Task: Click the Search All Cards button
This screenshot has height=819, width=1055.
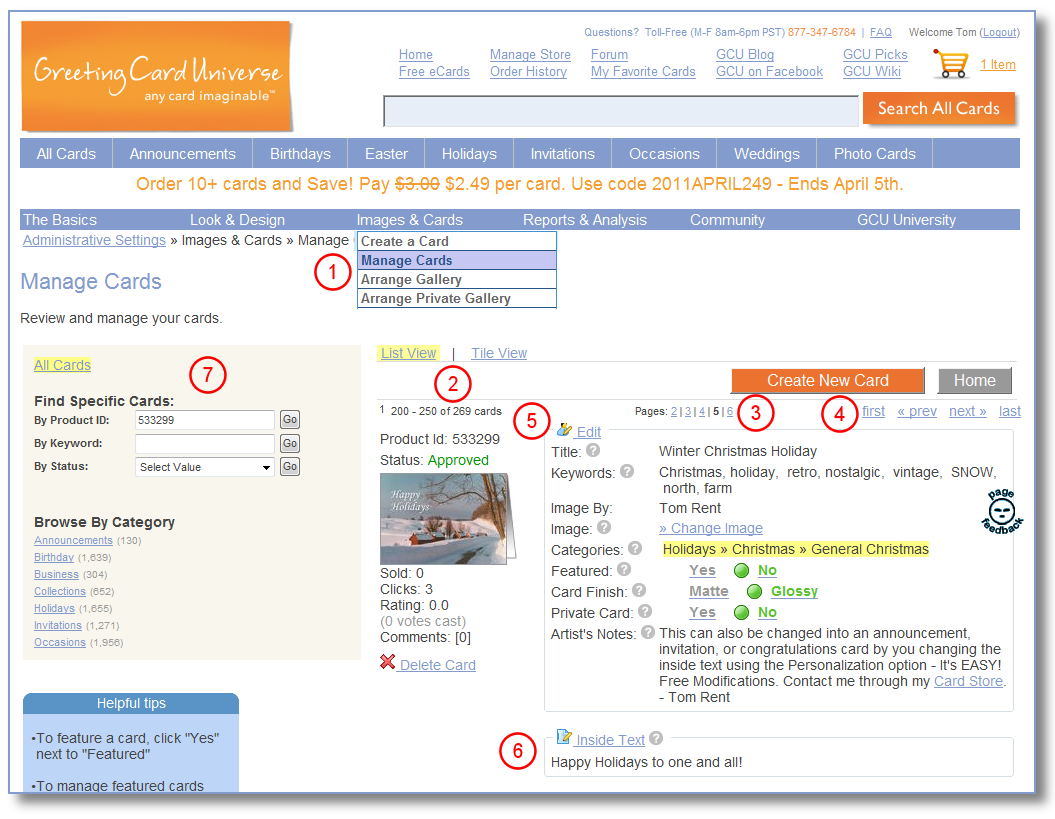Action: point(939,108)
